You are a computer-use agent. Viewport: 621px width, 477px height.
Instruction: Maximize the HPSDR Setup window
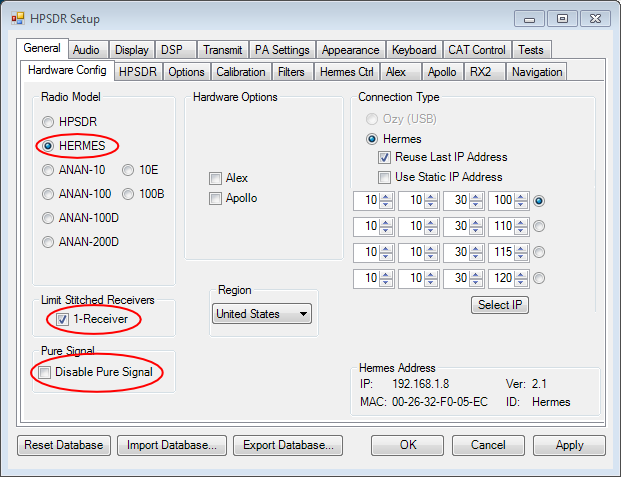coord(562,19)
